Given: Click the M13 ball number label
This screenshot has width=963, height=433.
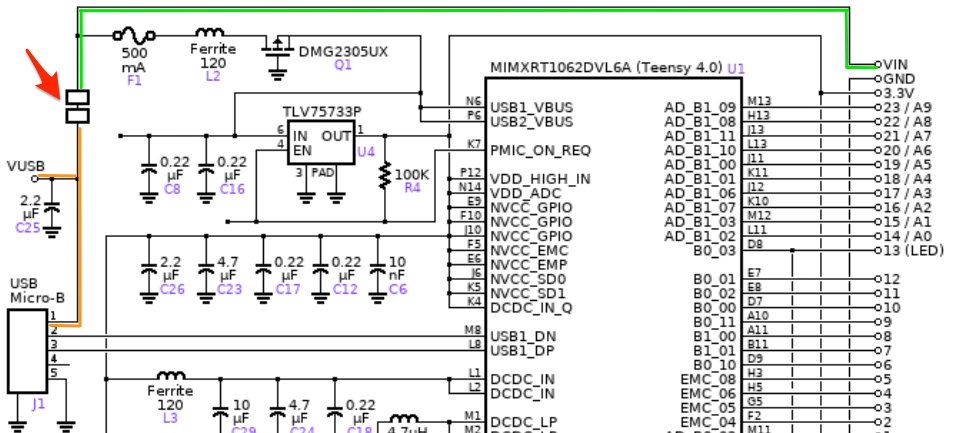Looking at the screenshot, I should click(759, 101).
